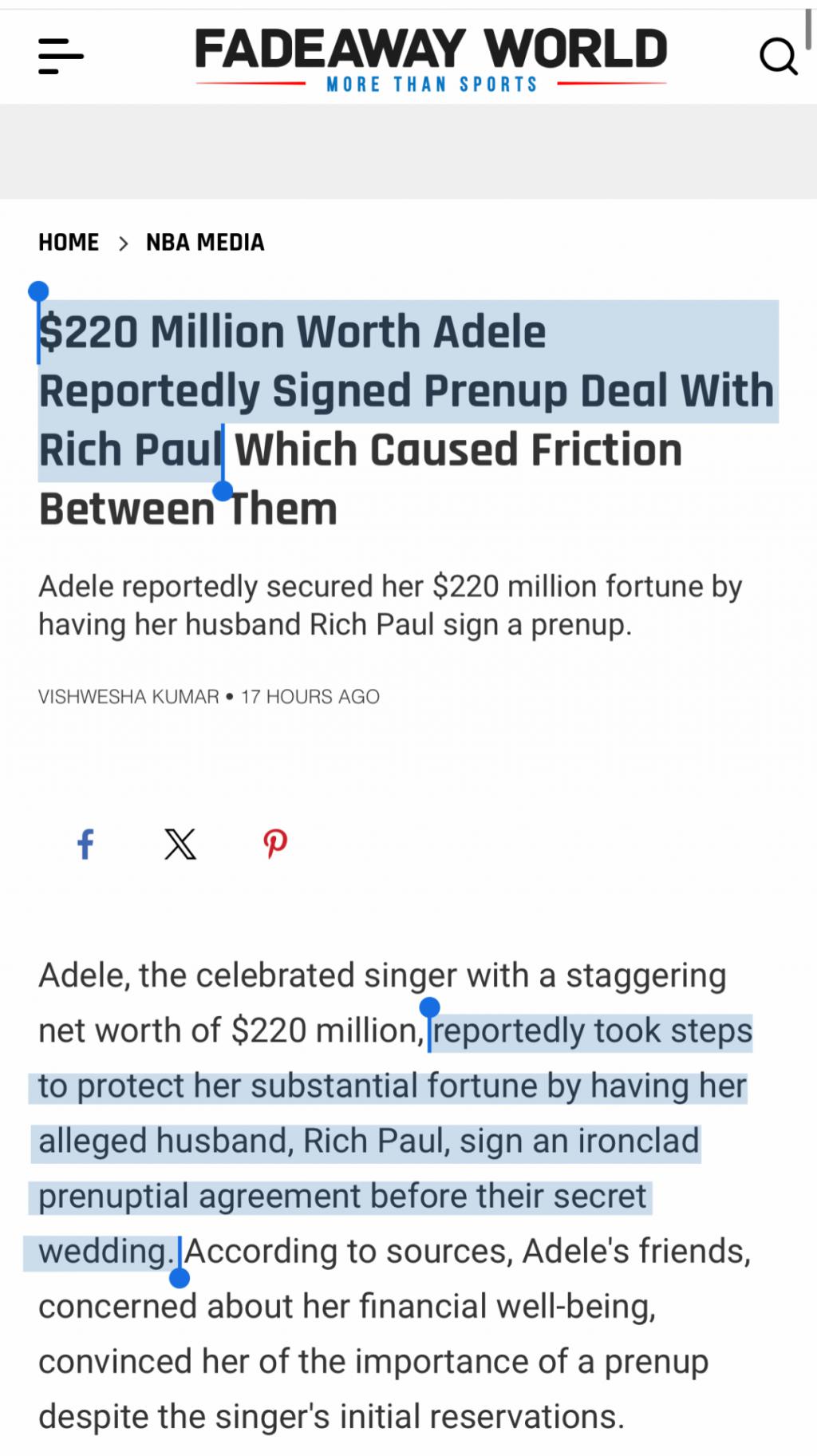Open the hamburger menu
Image resolution: width=817 pixels, height=1456 pixels.
click(x=61, y=56)
